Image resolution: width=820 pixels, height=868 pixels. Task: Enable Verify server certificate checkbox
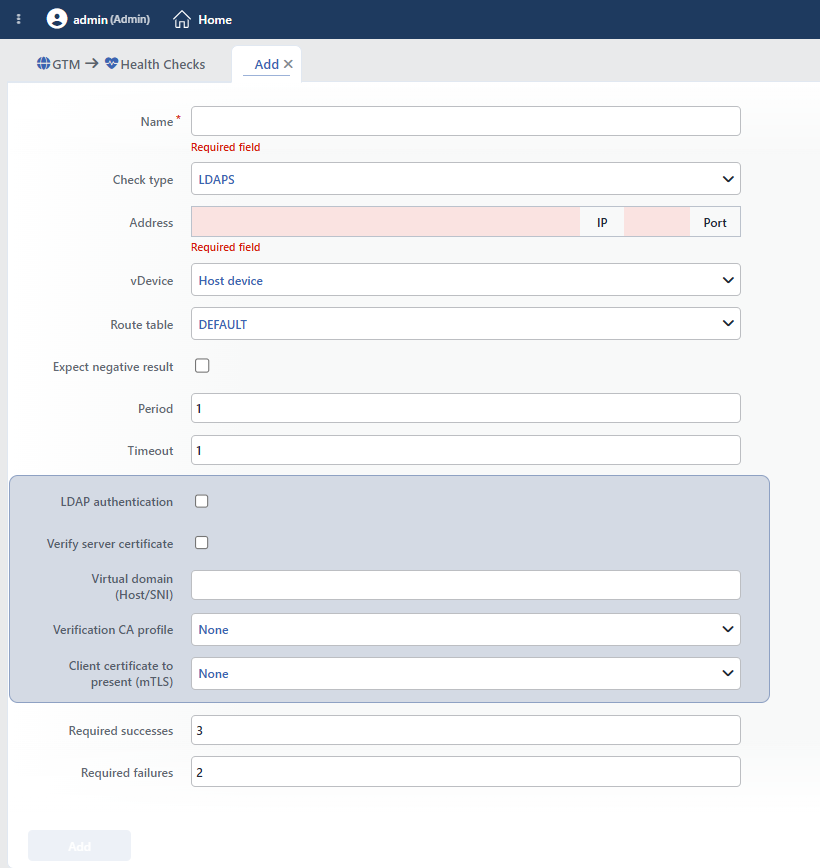point(202,542)
